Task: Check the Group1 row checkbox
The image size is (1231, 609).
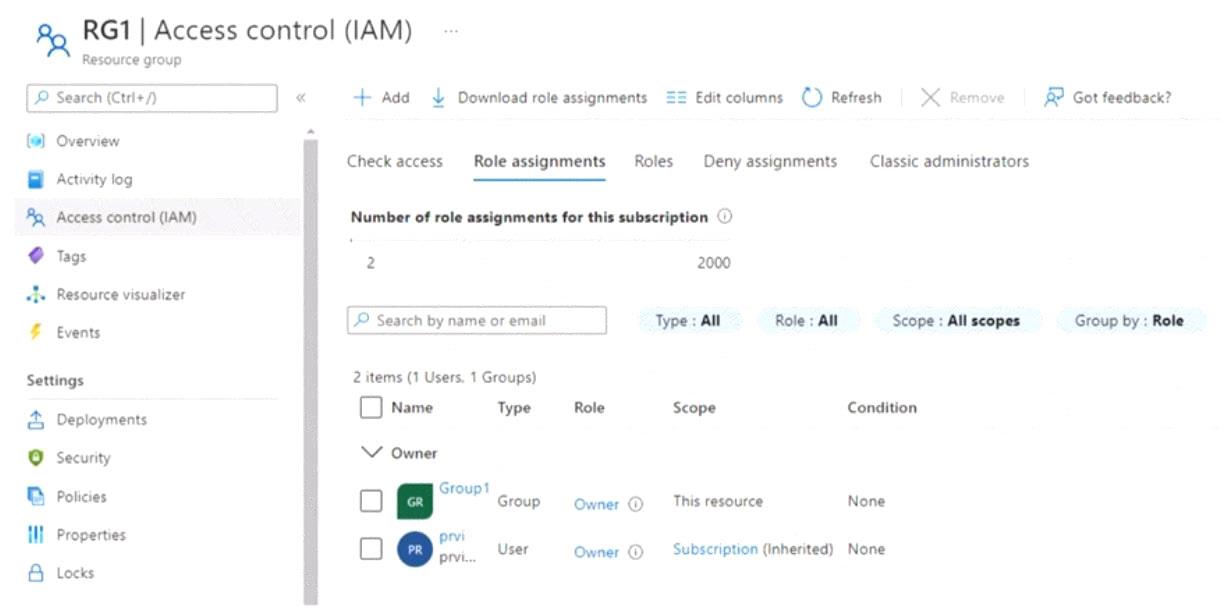Action: tap(371, 501)
